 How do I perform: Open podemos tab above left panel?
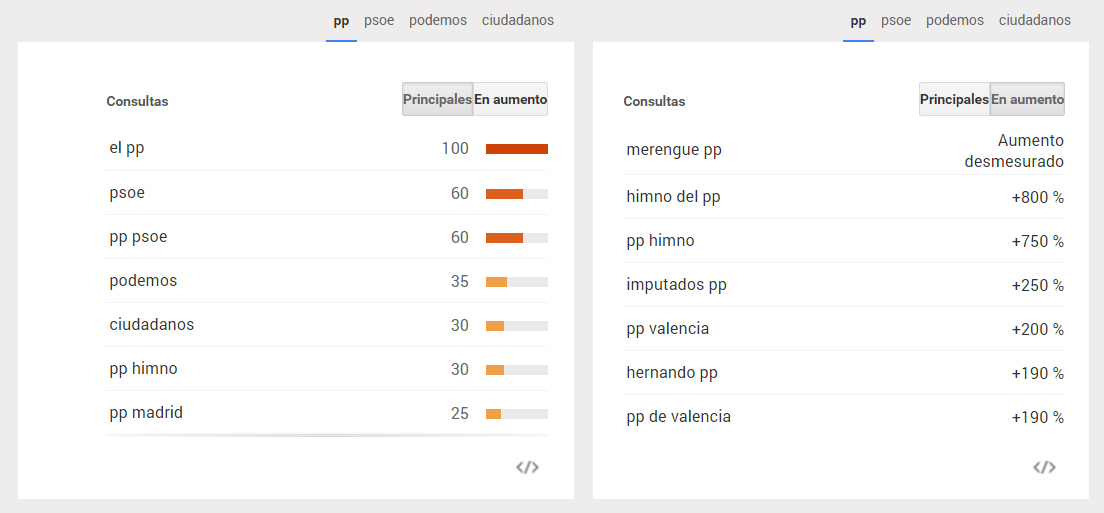click(x=438, y=21)
